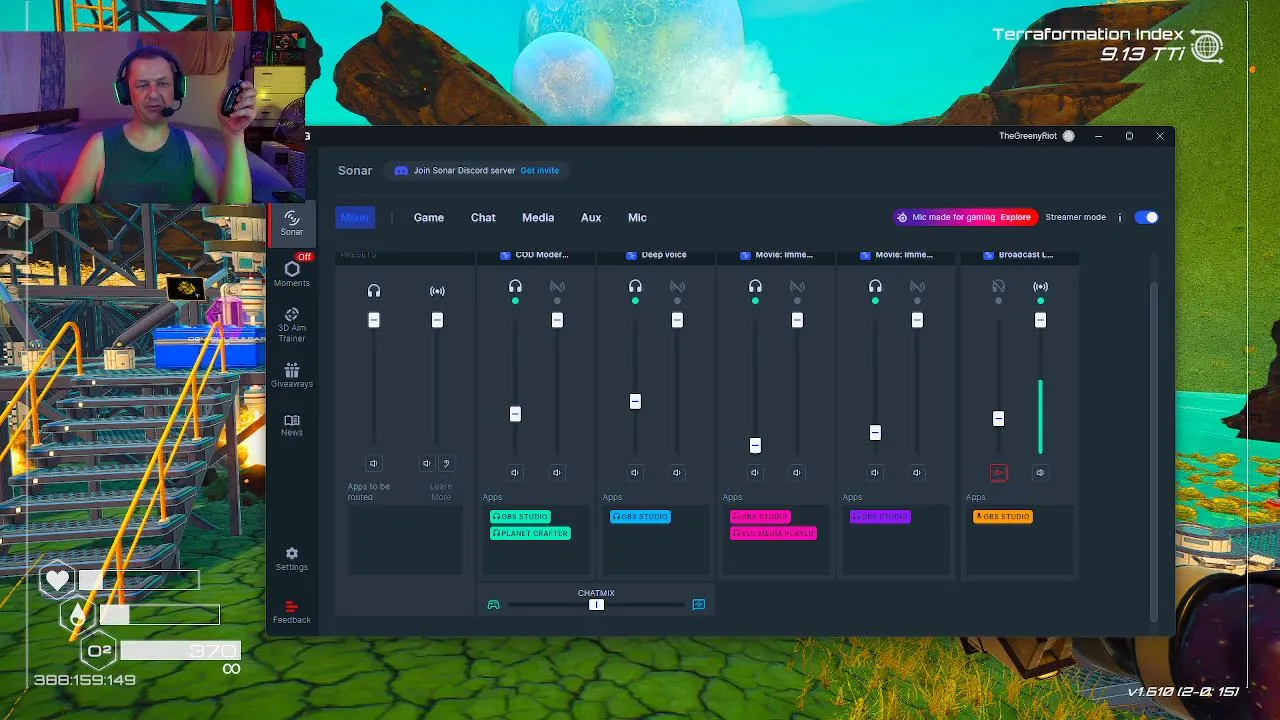
Task: Mute headphones on COD Moder... channel
Action: (515, 472)
